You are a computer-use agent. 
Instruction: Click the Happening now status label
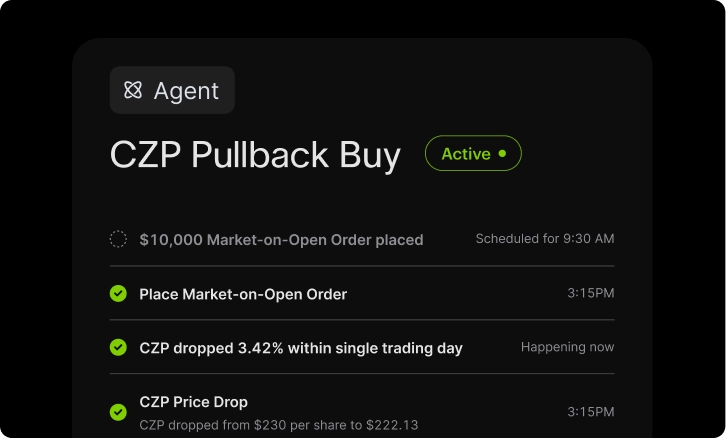coord(567,347)
